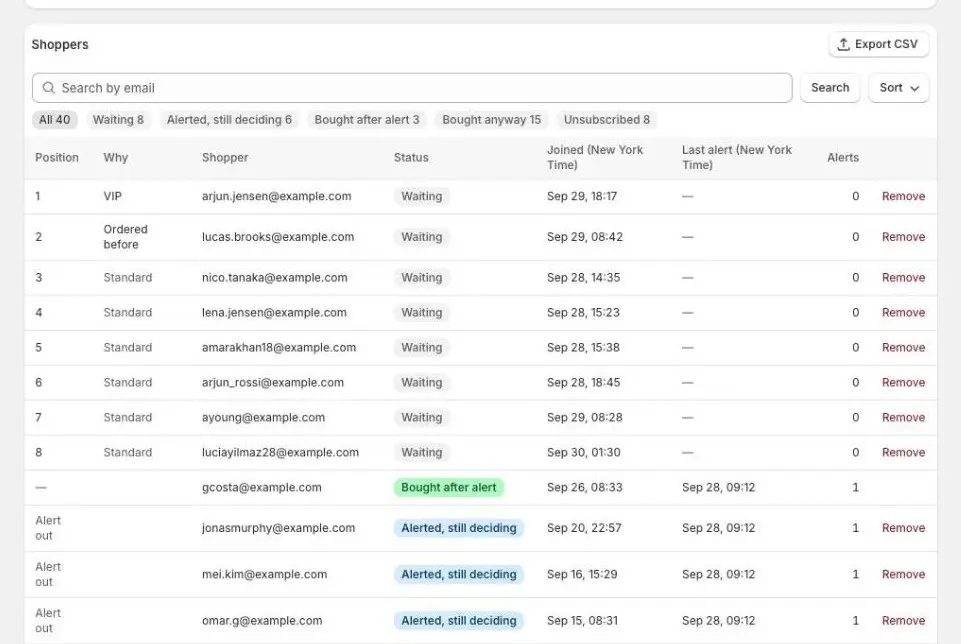Viewport: 961px width, 644px height.
Task: Click the VIP reason in row 1
Action: [113, 196]
